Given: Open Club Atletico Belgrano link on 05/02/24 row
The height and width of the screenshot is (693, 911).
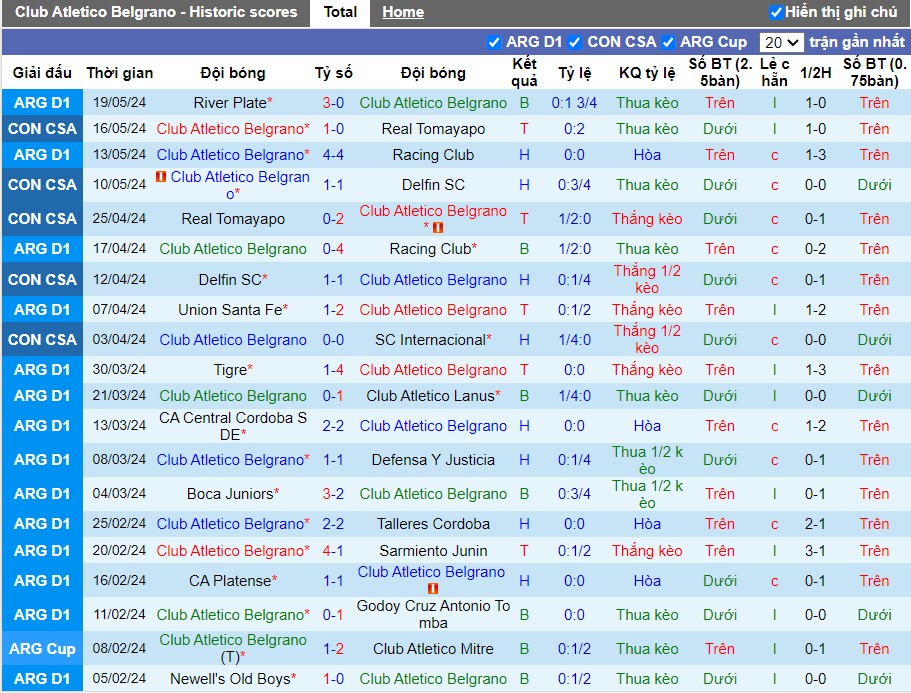Looking at the screenshot, I should (x=433, y=679).
